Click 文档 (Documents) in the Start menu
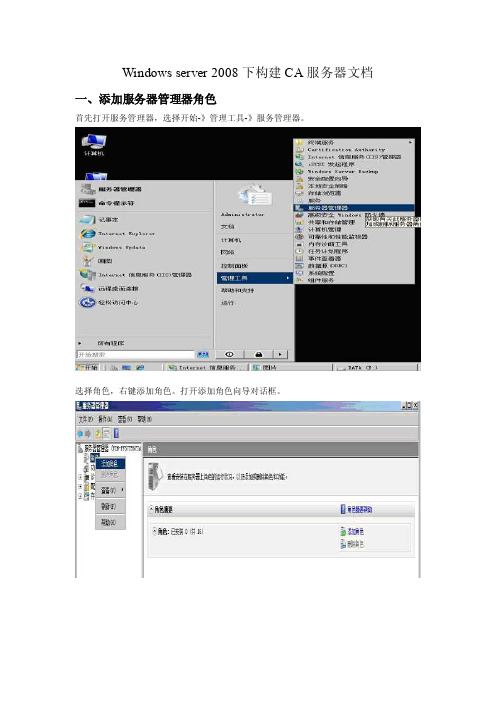The width and height of the screenshot is (496, 702). (x=227, y=227)
